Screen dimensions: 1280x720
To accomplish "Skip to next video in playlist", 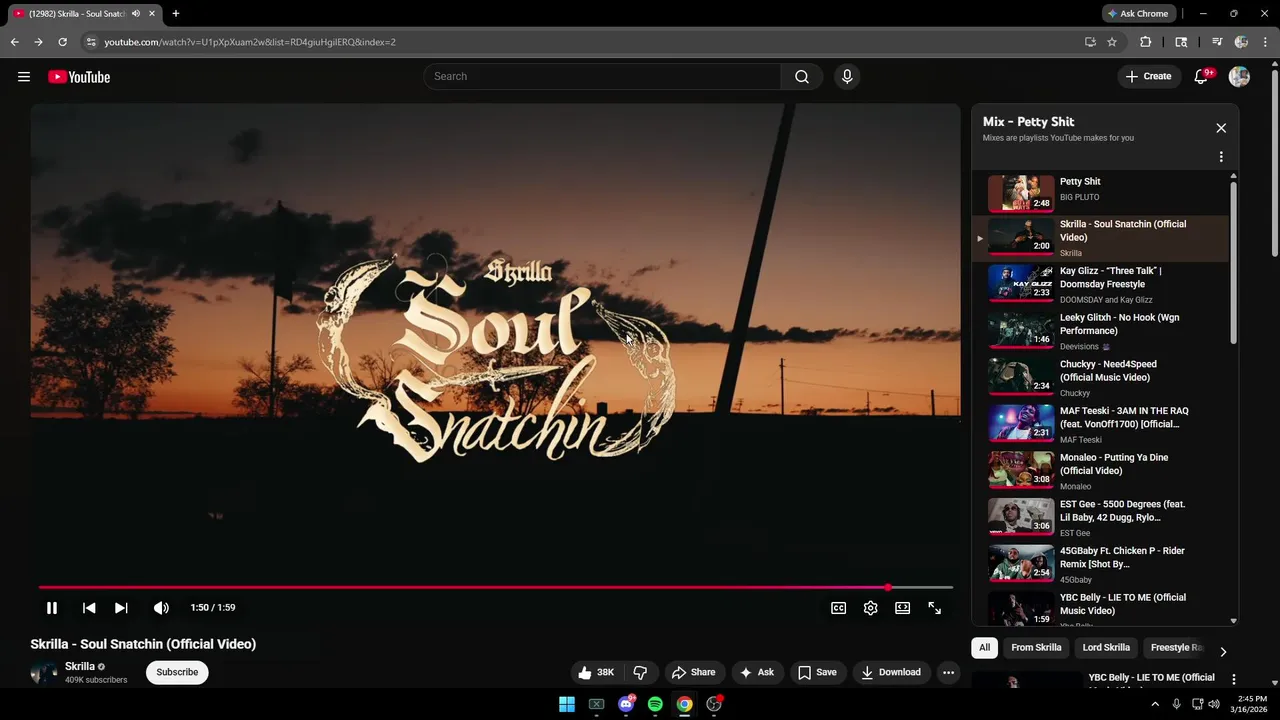I will click(x=121, y=608).
